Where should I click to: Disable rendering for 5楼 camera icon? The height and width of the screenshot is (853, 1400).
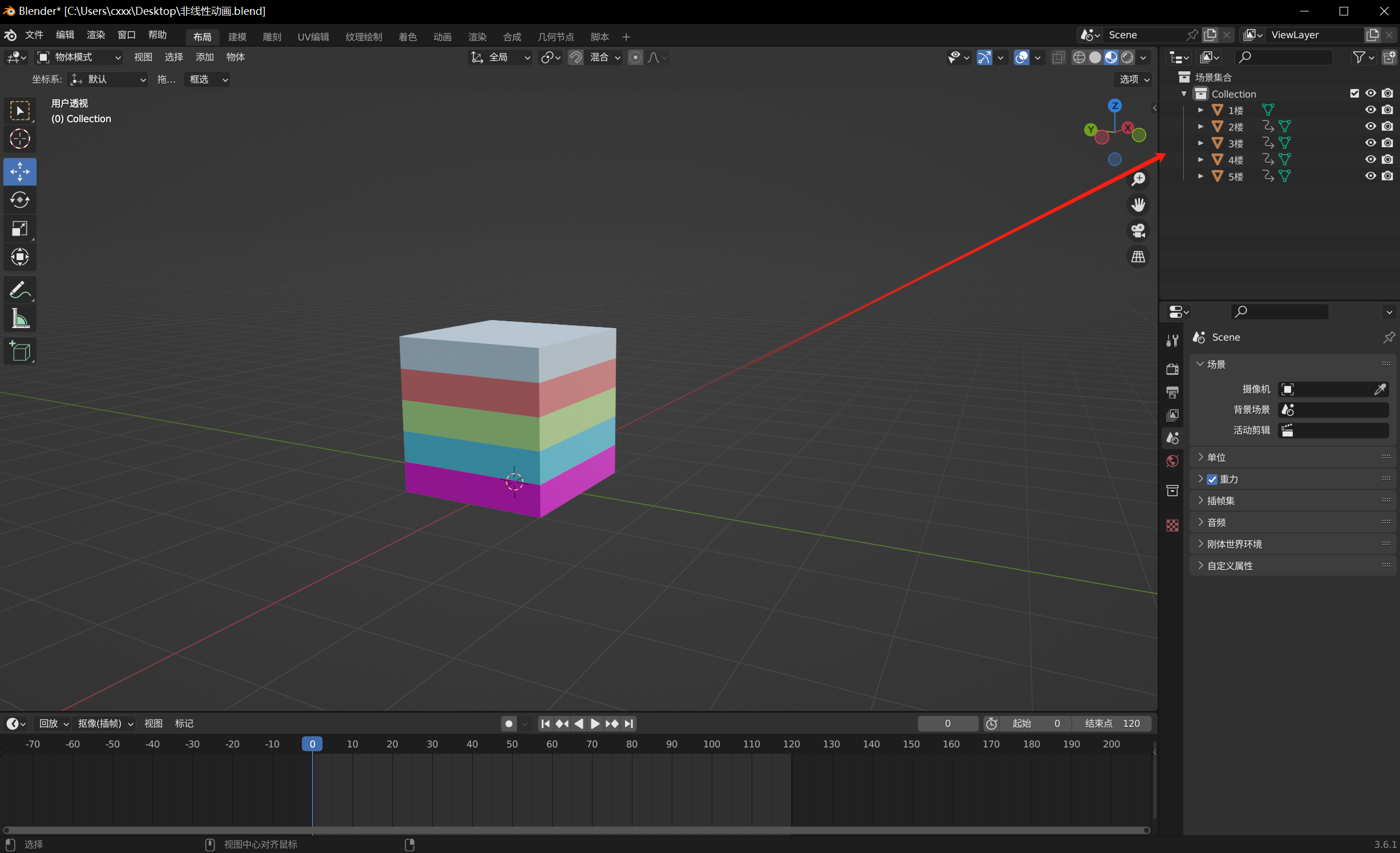(x=1387, y=176)
